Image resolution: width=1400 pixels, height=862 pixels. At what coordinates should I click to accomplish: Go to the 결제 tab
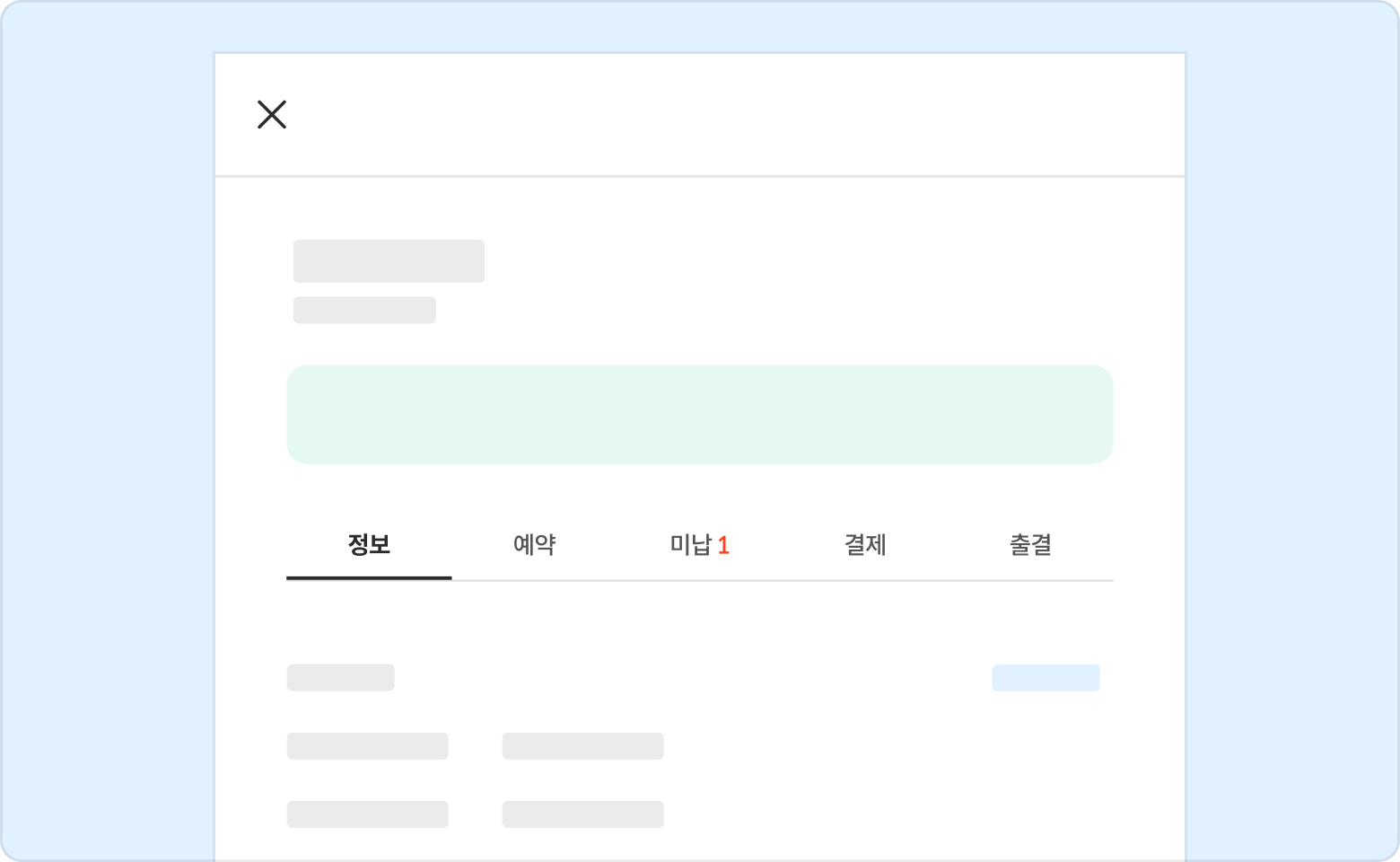point(865,545)
